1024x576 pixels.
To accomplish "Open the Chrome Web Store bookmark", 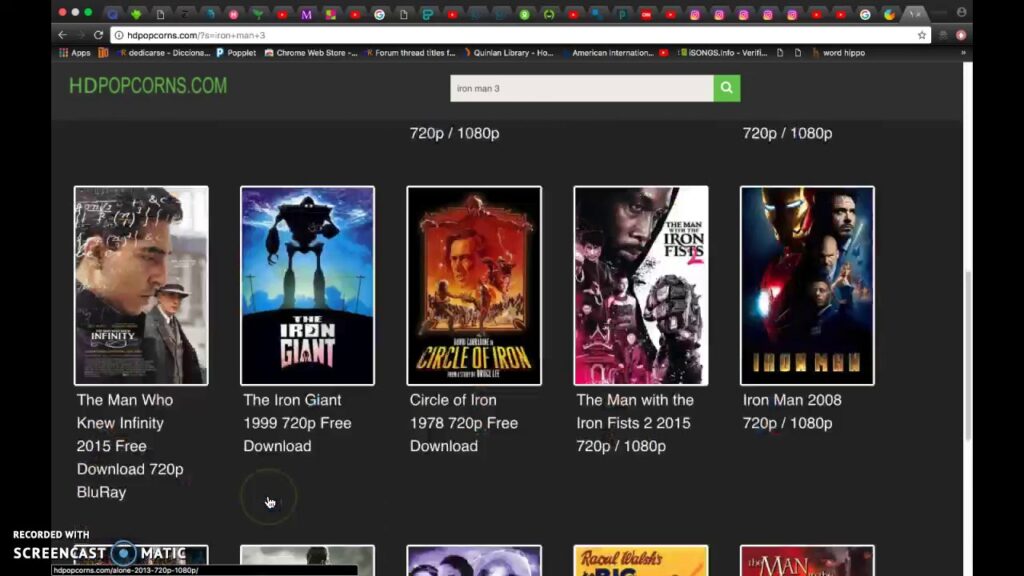I will click(311, 53).
